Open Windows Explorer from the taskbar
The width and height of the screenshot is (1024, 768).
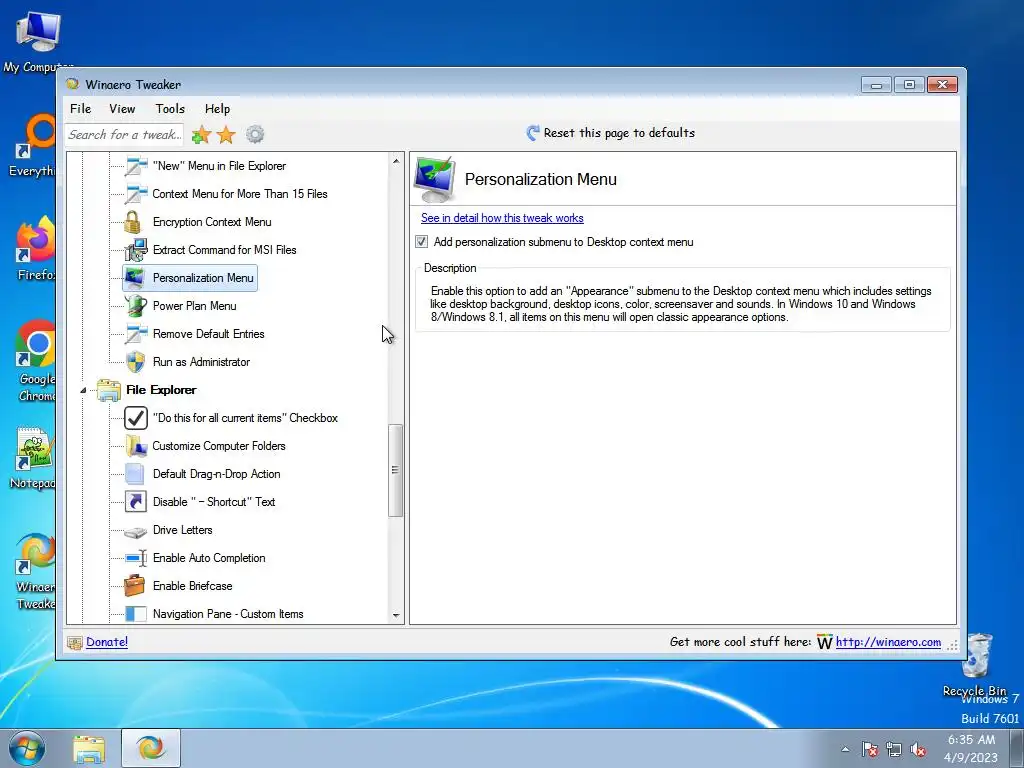89,749
